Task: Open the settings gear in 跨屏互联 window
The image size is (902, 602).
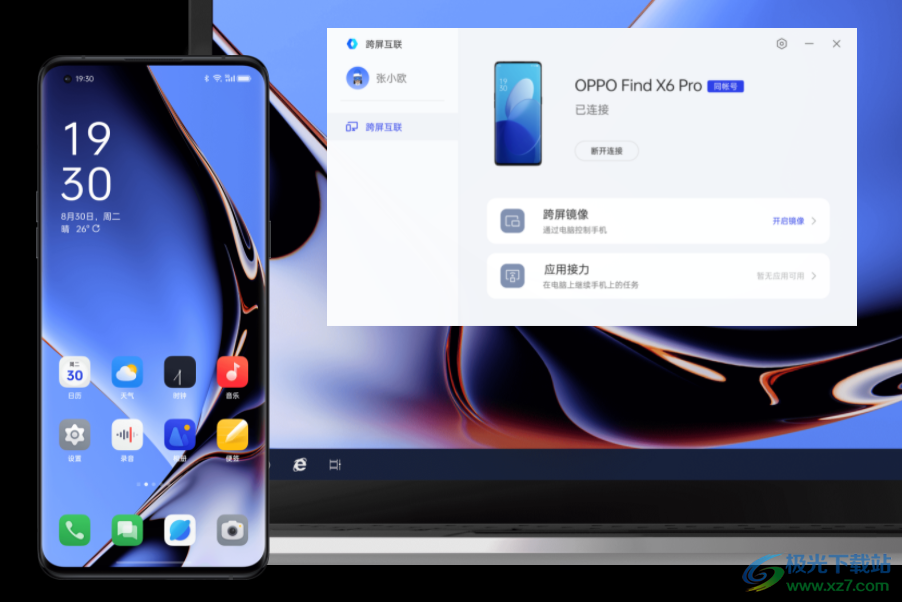Action: pos(781,44)
